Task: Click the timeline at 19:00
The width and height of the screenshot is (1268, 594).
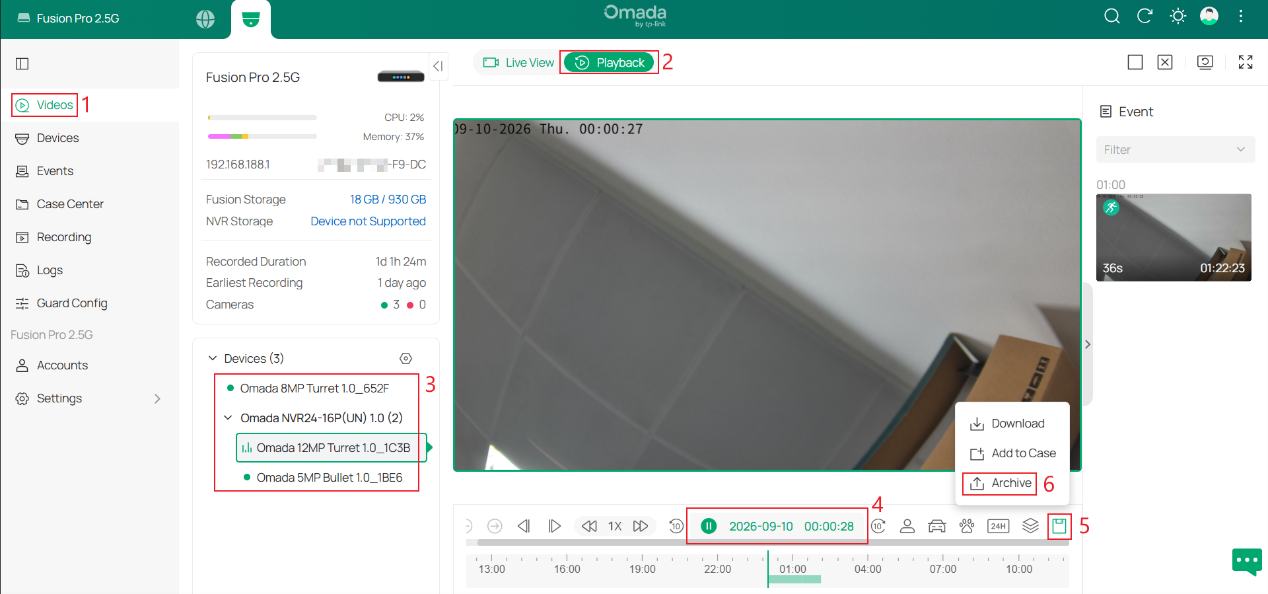Action: tap(642, 569)
